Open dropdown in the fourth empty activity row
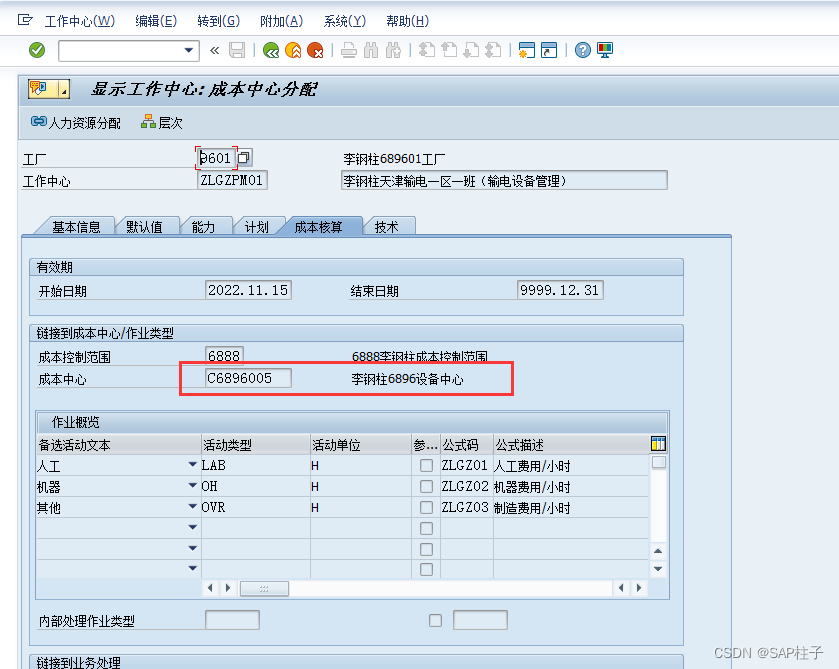839x669 pixels. tap(193, 527)
